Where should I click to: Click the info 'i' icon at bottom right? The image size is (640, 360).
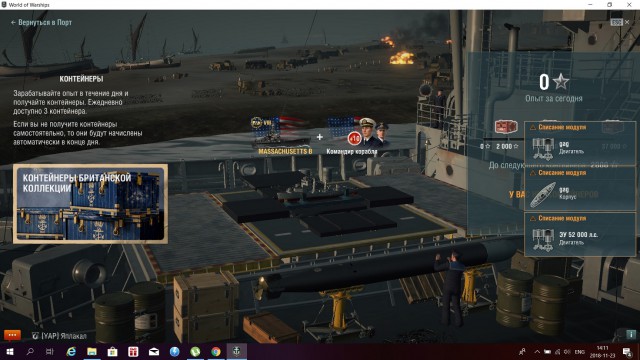click(631, 335)
